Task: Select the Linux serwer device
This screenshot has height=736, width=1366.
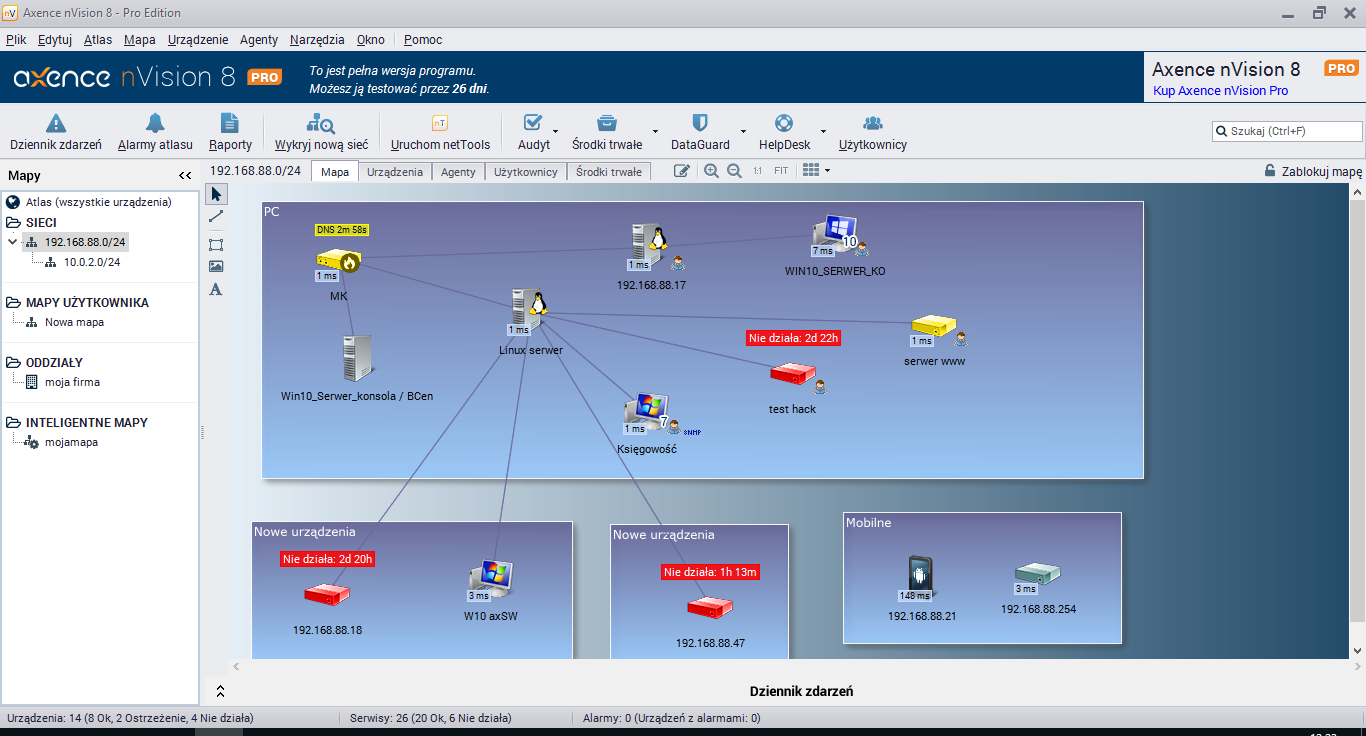Action: (x=530, y=310)
